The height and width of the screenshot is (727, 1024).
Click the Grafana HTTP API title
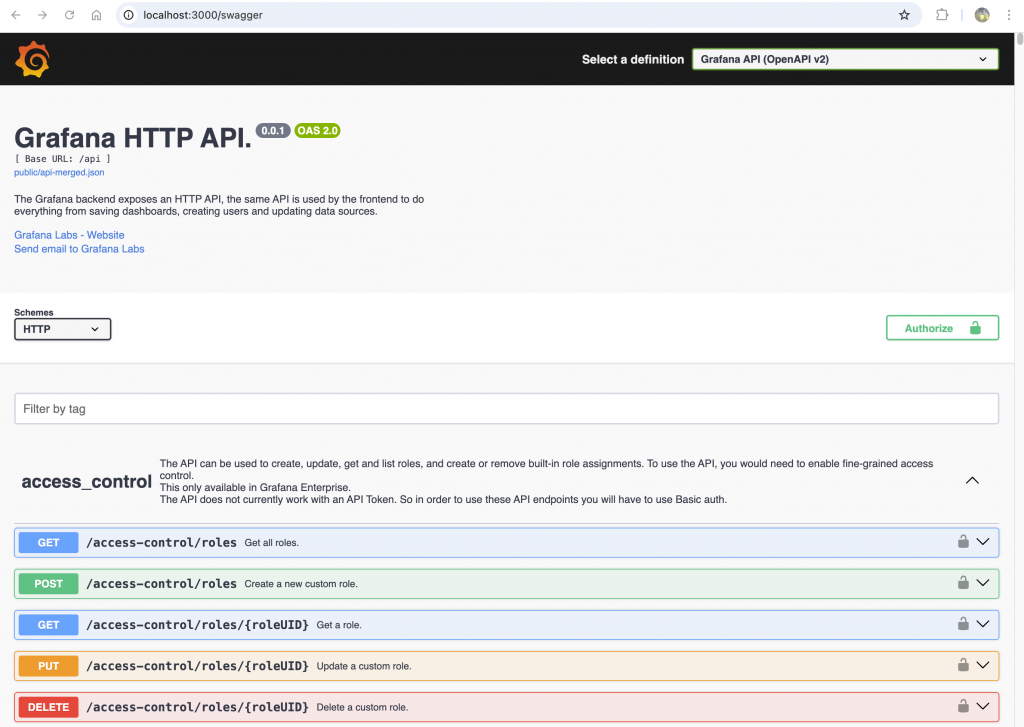[133, 138]
